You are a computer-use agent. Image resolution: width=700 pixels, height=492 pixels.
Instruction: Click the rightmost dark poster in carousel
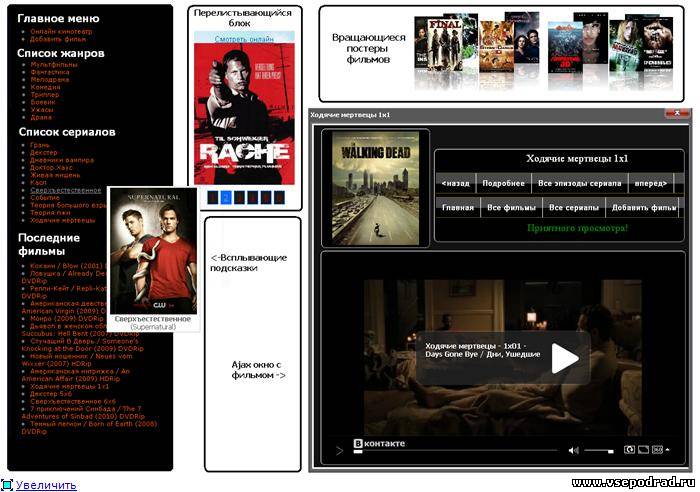click(x=657, y=43)
